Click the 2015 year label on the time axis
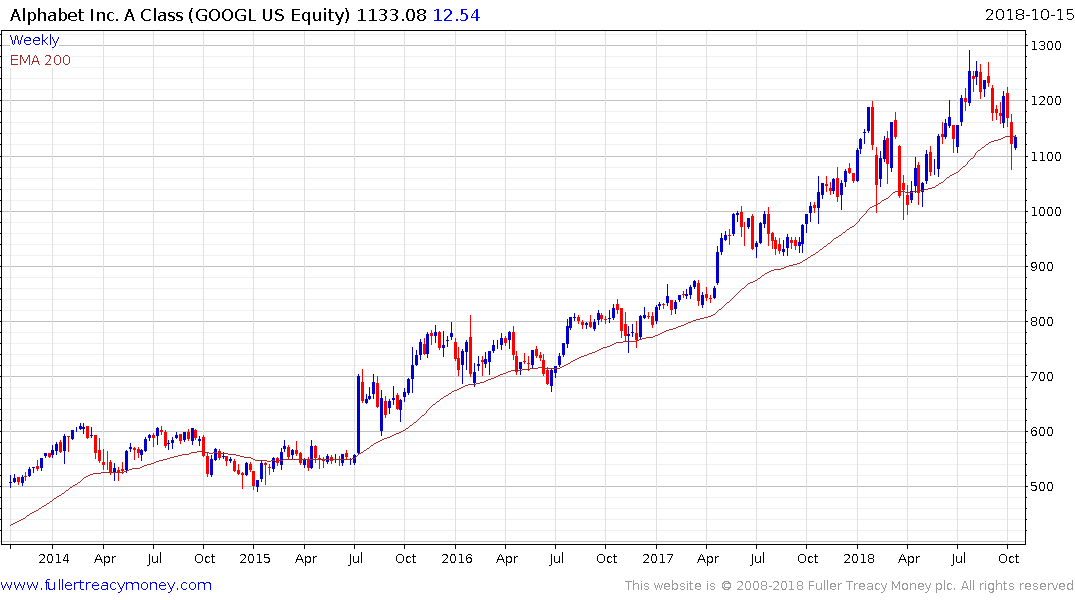This screenshot has height=600, width=1075. 255,559
